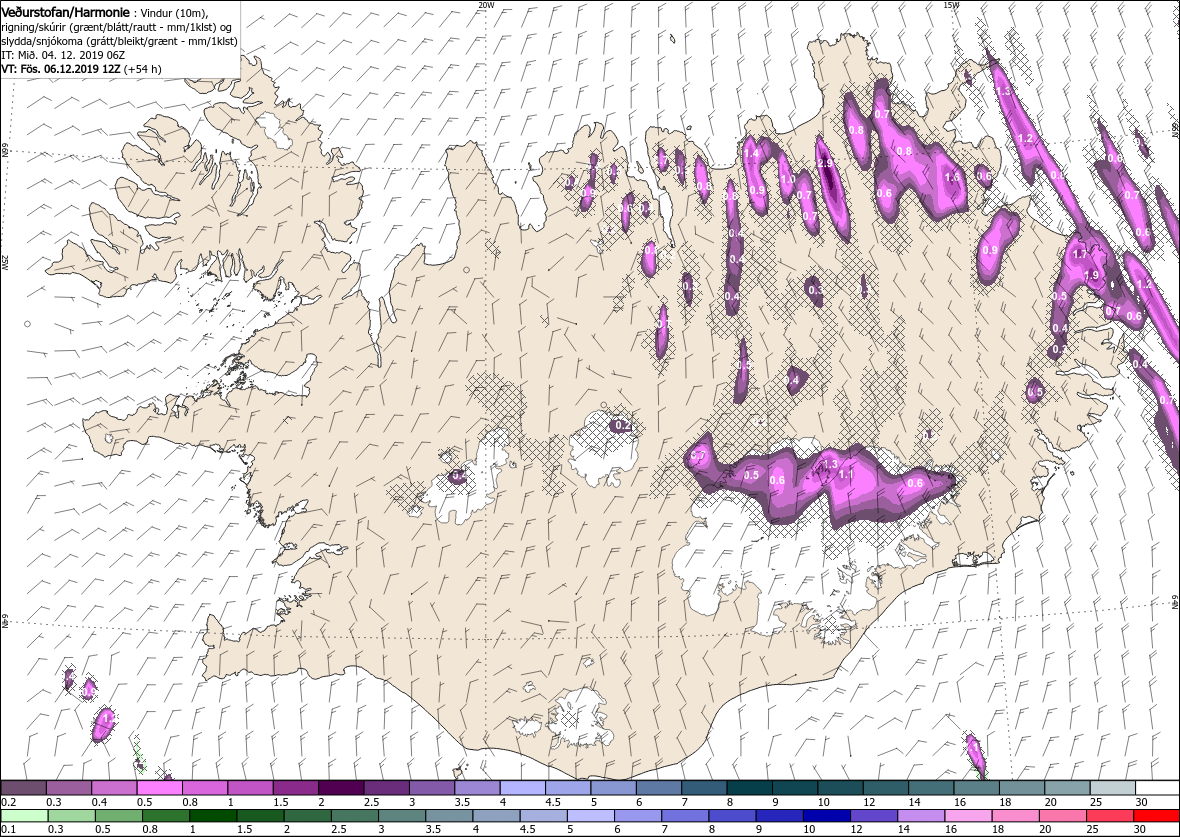This screenshot has width=1180, height=837.
Task: Pick the snow scale swatch labeled 1.5
Action: (296, 787)
